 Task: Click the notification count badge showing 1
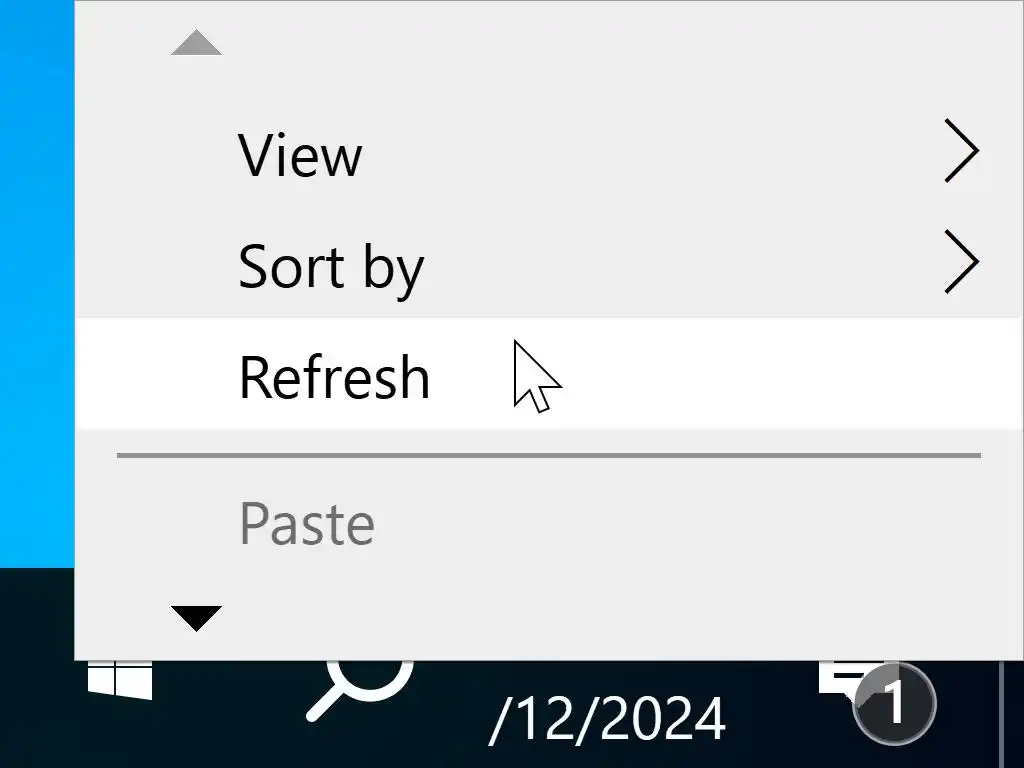coord(894,704)
